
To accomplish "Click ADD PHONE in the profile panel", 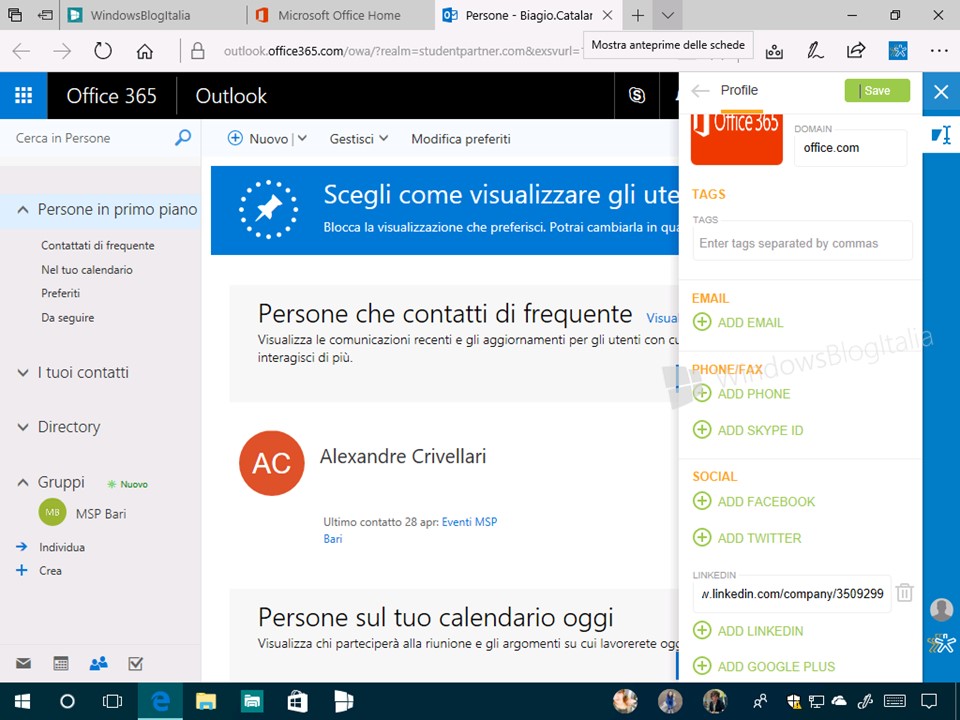I will [x=741, y=394].
